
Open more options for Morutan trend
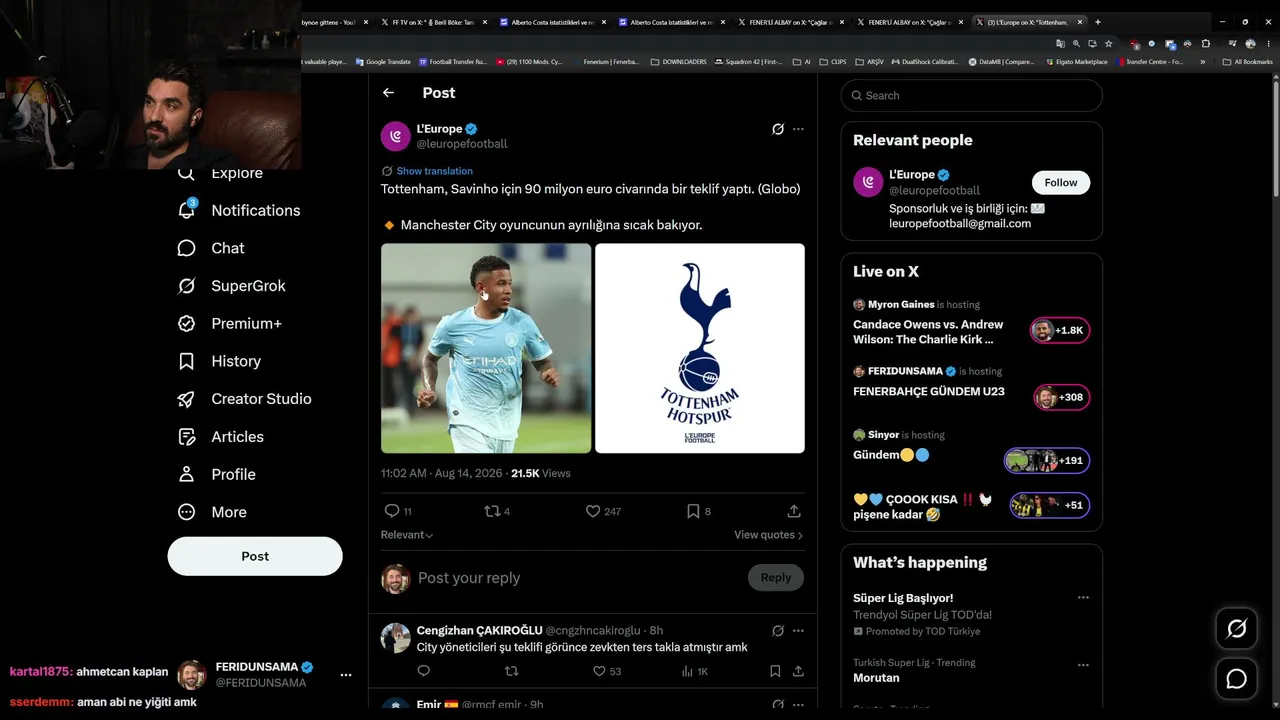click(x=1083, y=665)
